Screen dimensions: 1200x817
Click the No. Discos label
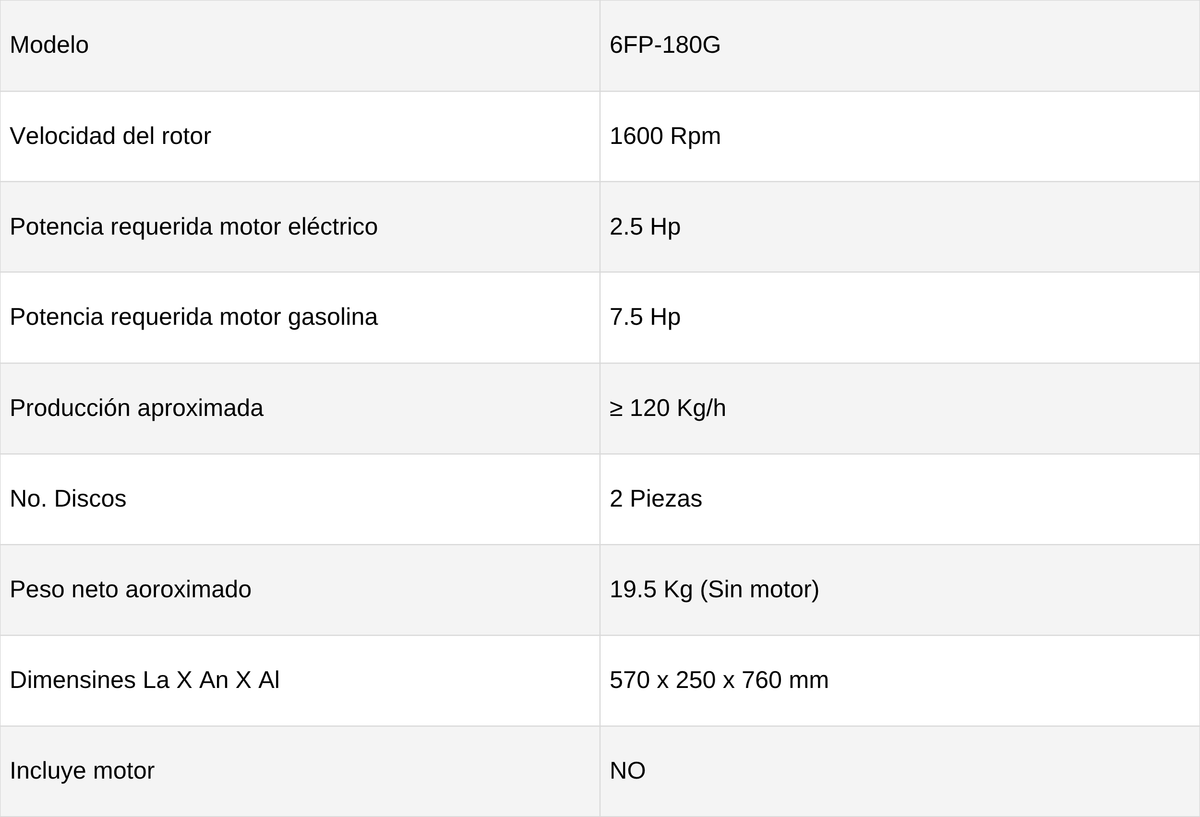tap(68, 499)
